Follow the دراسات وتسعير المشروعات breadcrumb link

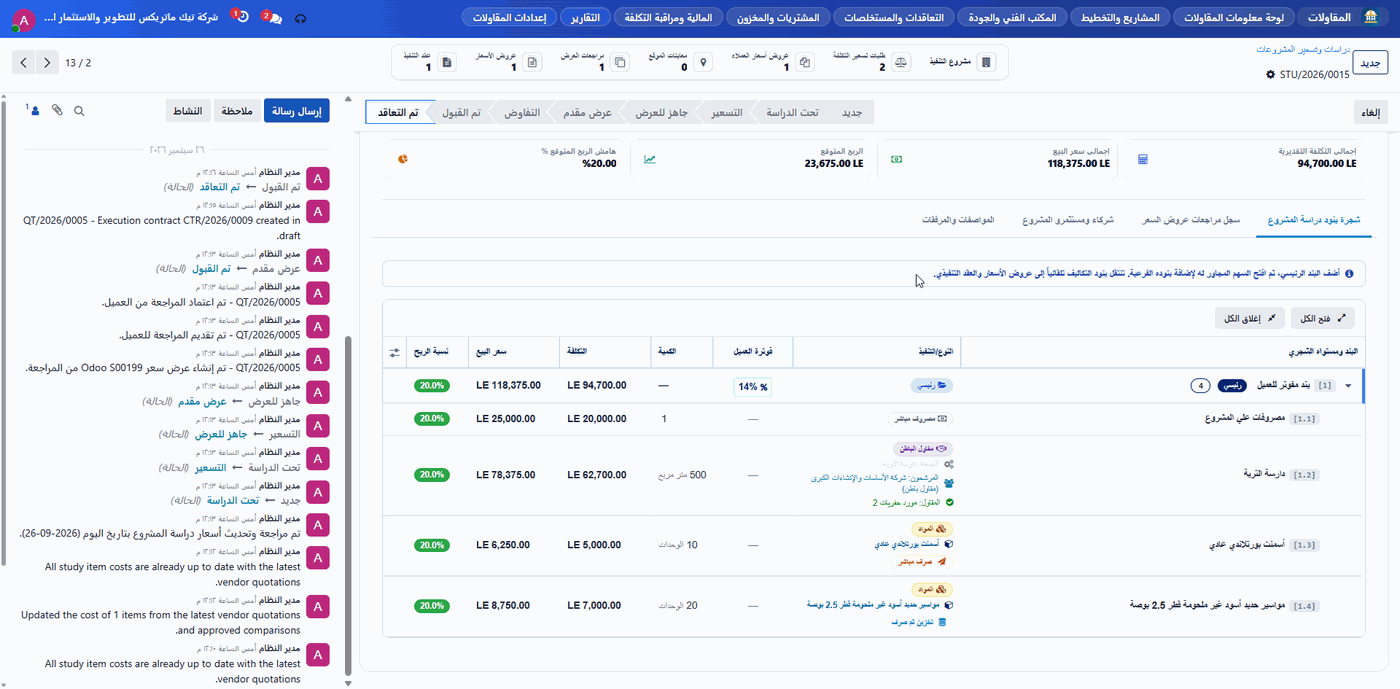pyautogui.click(x=1303, y=49)
